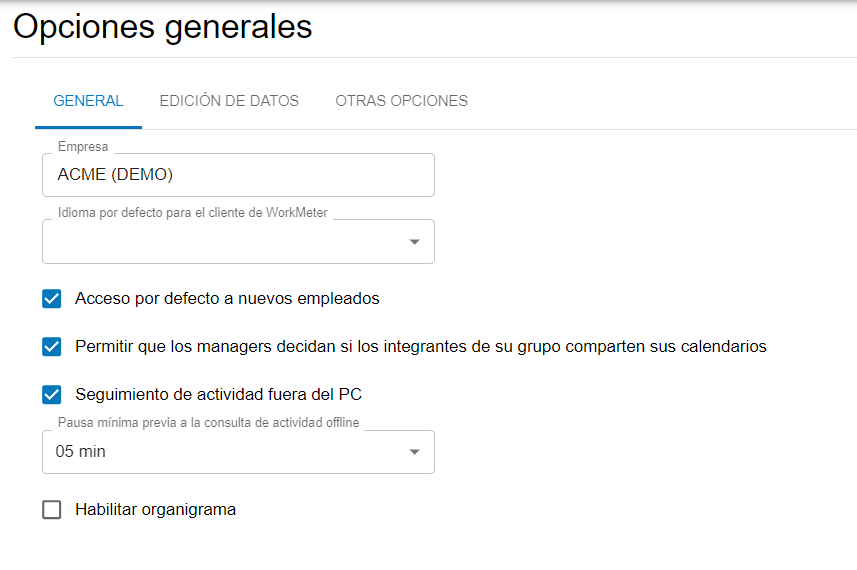Disable the managers calendar sharing checkbox
The image size is (857, 570).
click(52, 347)
